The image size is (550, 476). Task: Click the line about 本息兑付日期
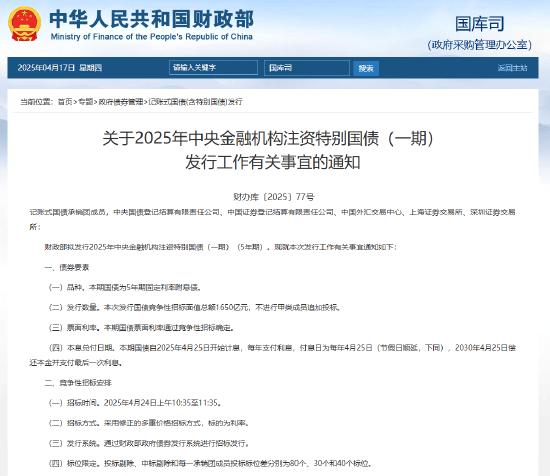[273, 355]
